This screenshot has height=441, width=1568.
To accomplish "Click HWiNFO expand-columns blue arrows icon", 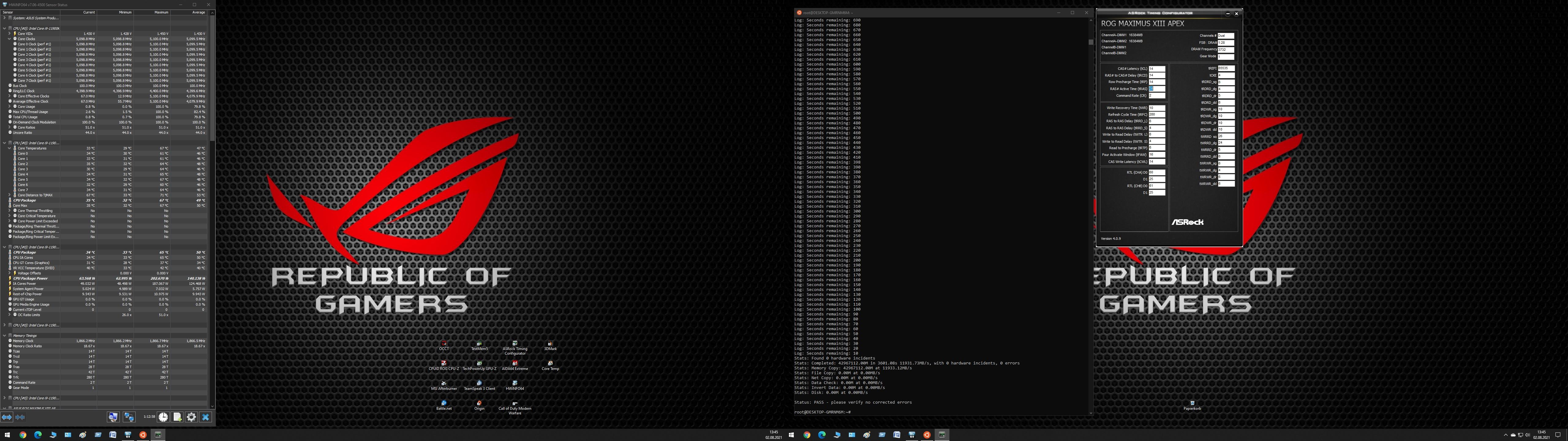I will (7, 417).
